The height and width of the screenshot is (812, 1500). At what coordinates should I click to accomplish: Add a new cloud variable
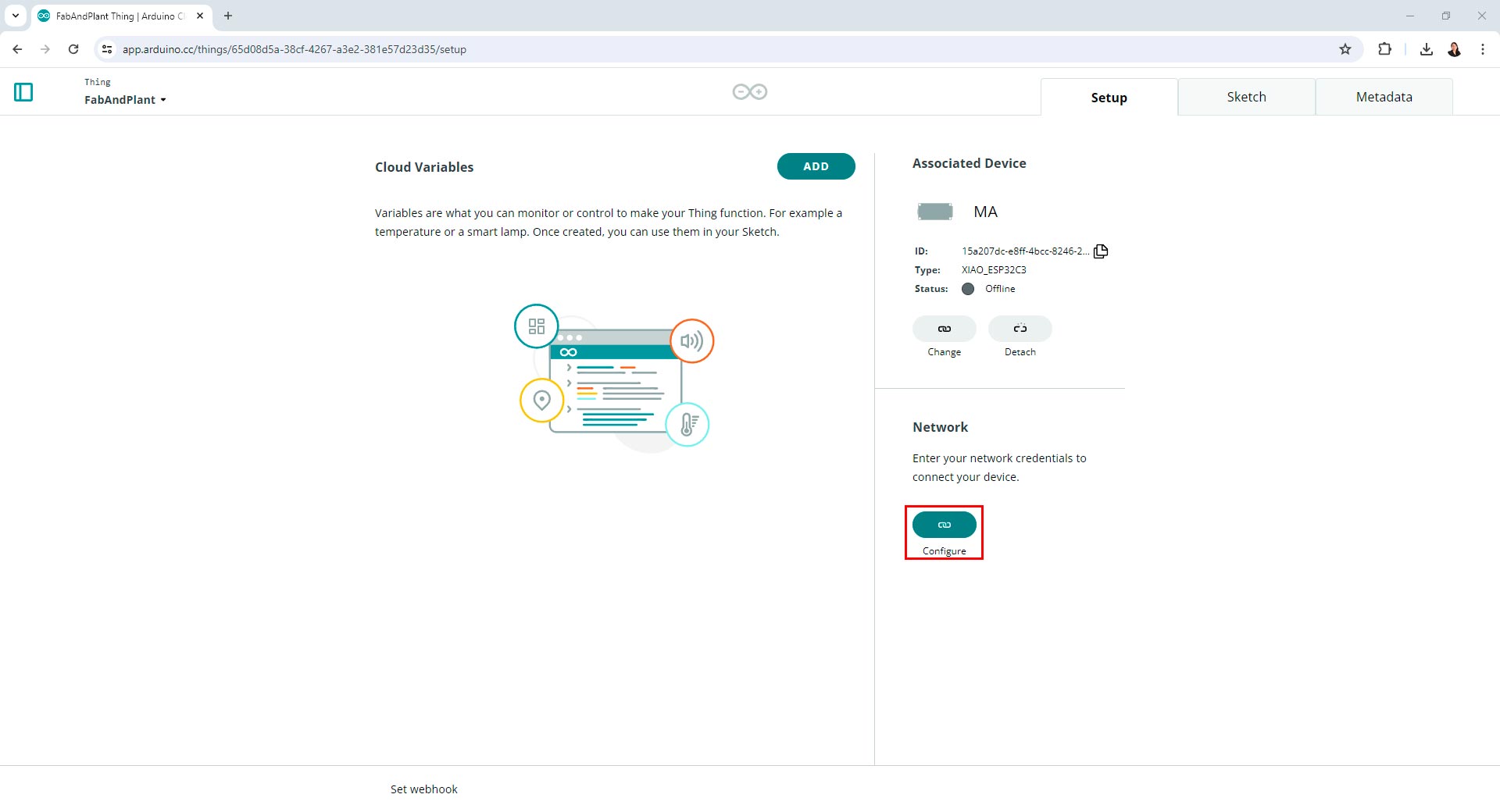816,166
